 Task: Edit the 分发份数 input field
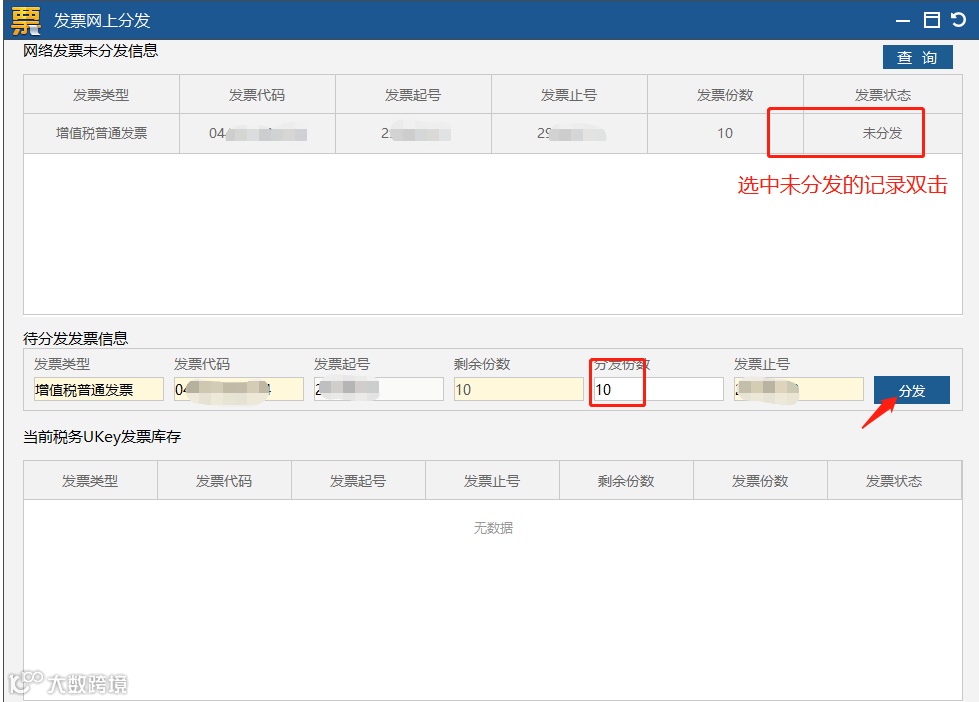[658, 390]
